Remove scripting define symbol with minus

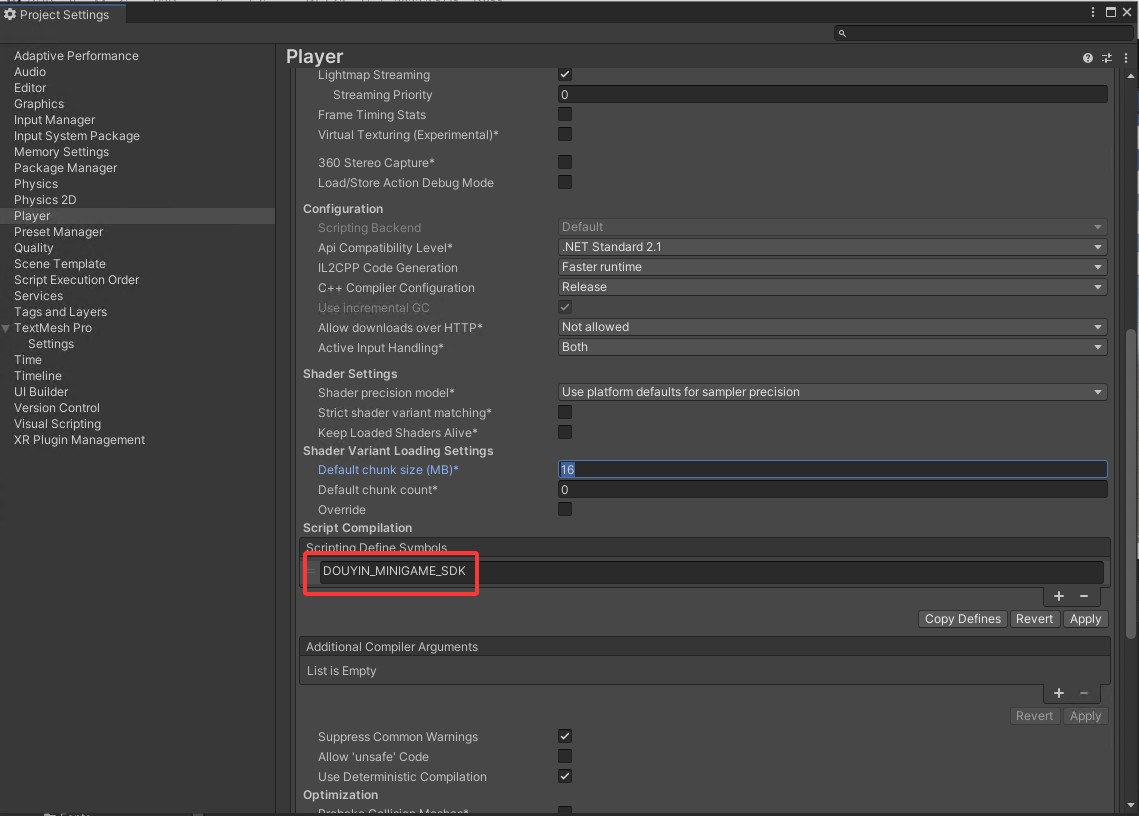coord(1084,596)
